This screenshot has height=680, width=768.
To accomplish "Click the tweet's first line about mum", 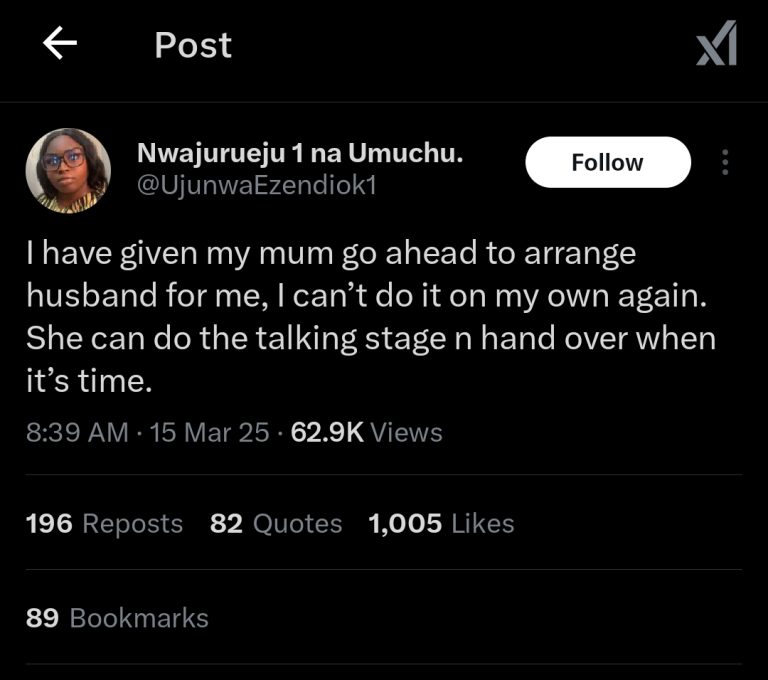I will click(x=330, y=254).
